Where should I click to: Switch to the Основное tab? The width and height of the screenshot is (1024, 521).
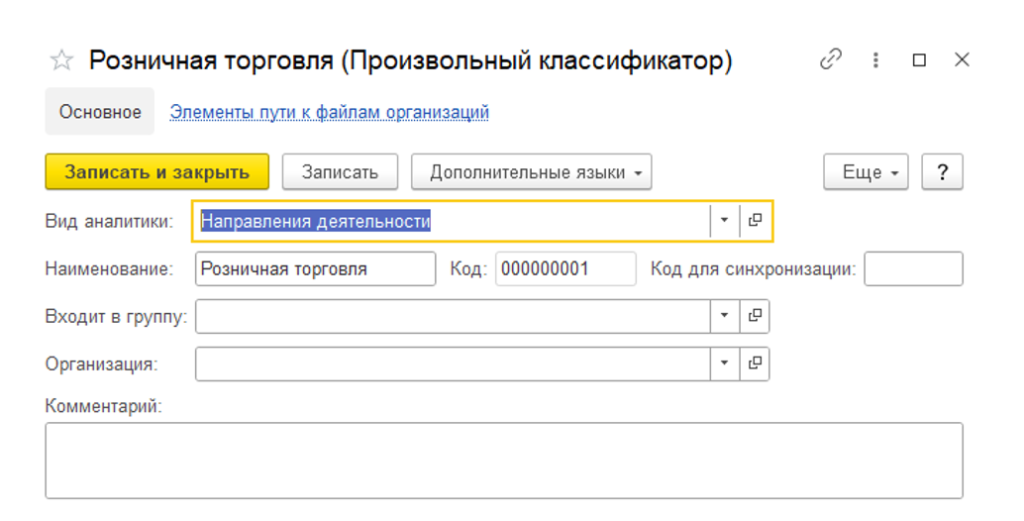tap(100, 112)
